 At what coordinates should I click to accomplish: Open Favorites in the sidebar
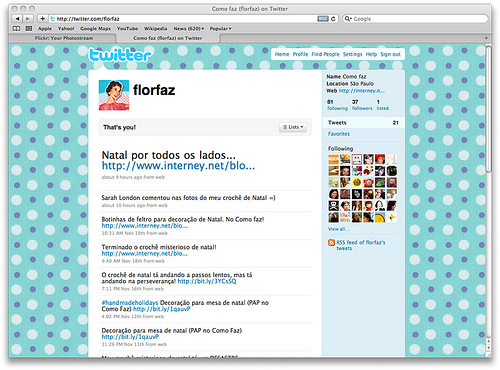pos(339,134)
